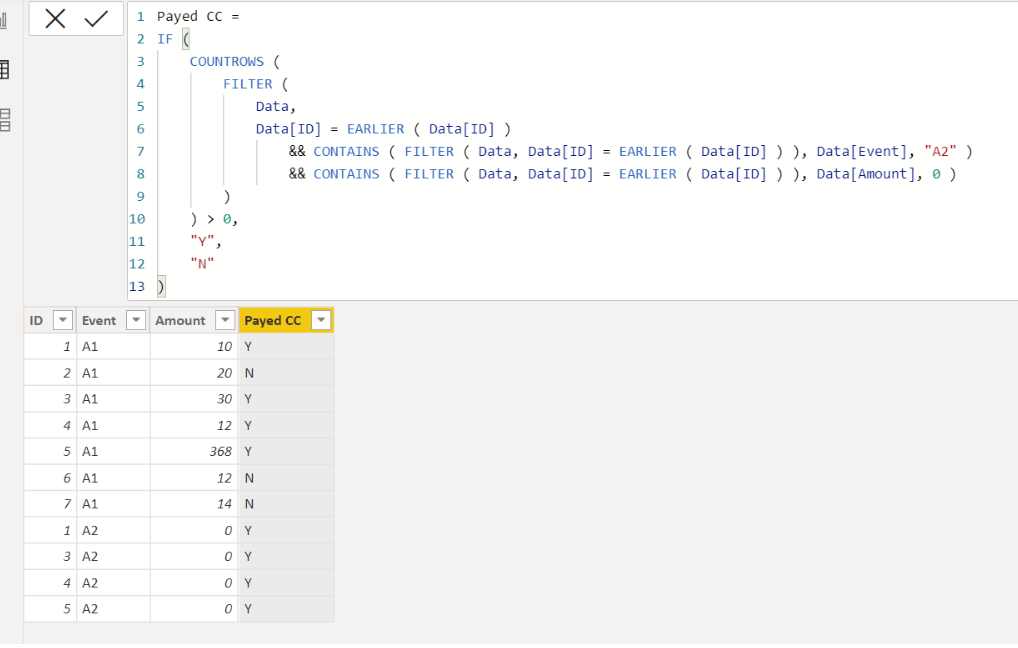This screenshot has height=648, width=1018.
Task: Click line number 13 in editor gutter
Action: tap(137, 286)
